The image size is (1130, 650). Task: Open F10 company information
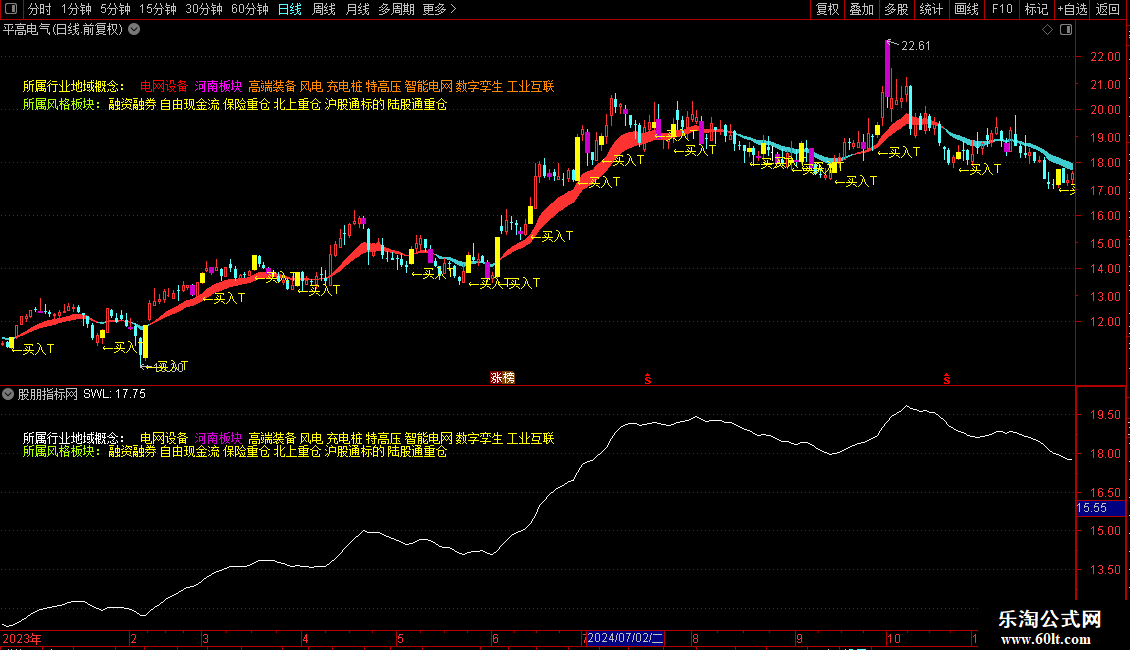tap(1002, 9)
